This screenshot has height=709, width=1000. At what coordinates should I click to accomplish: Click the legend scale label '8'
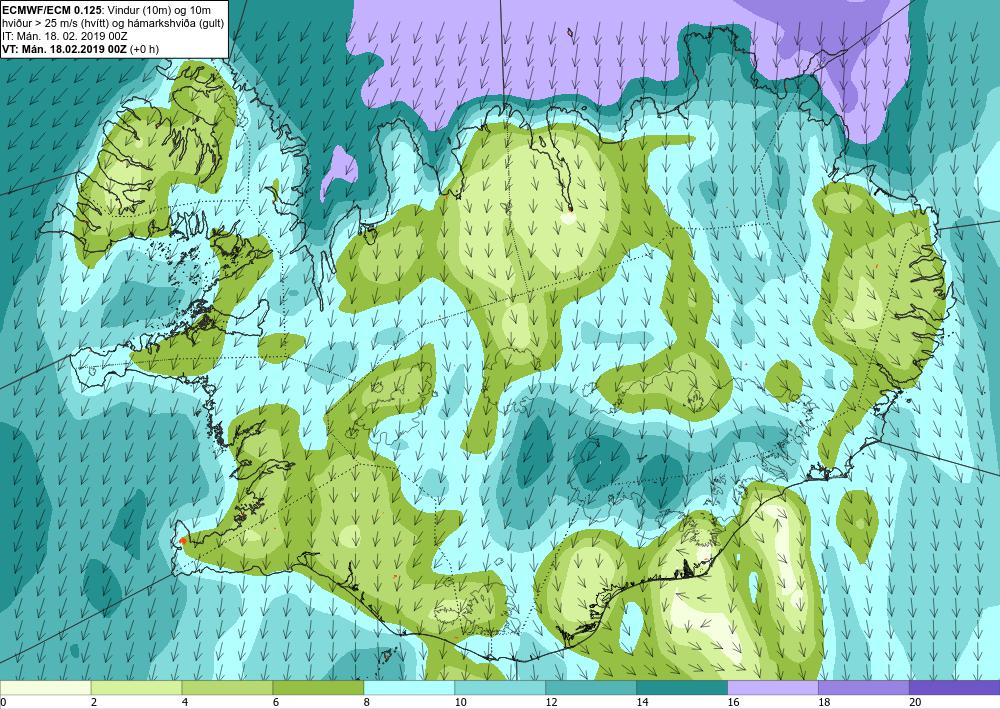[367, 702]
